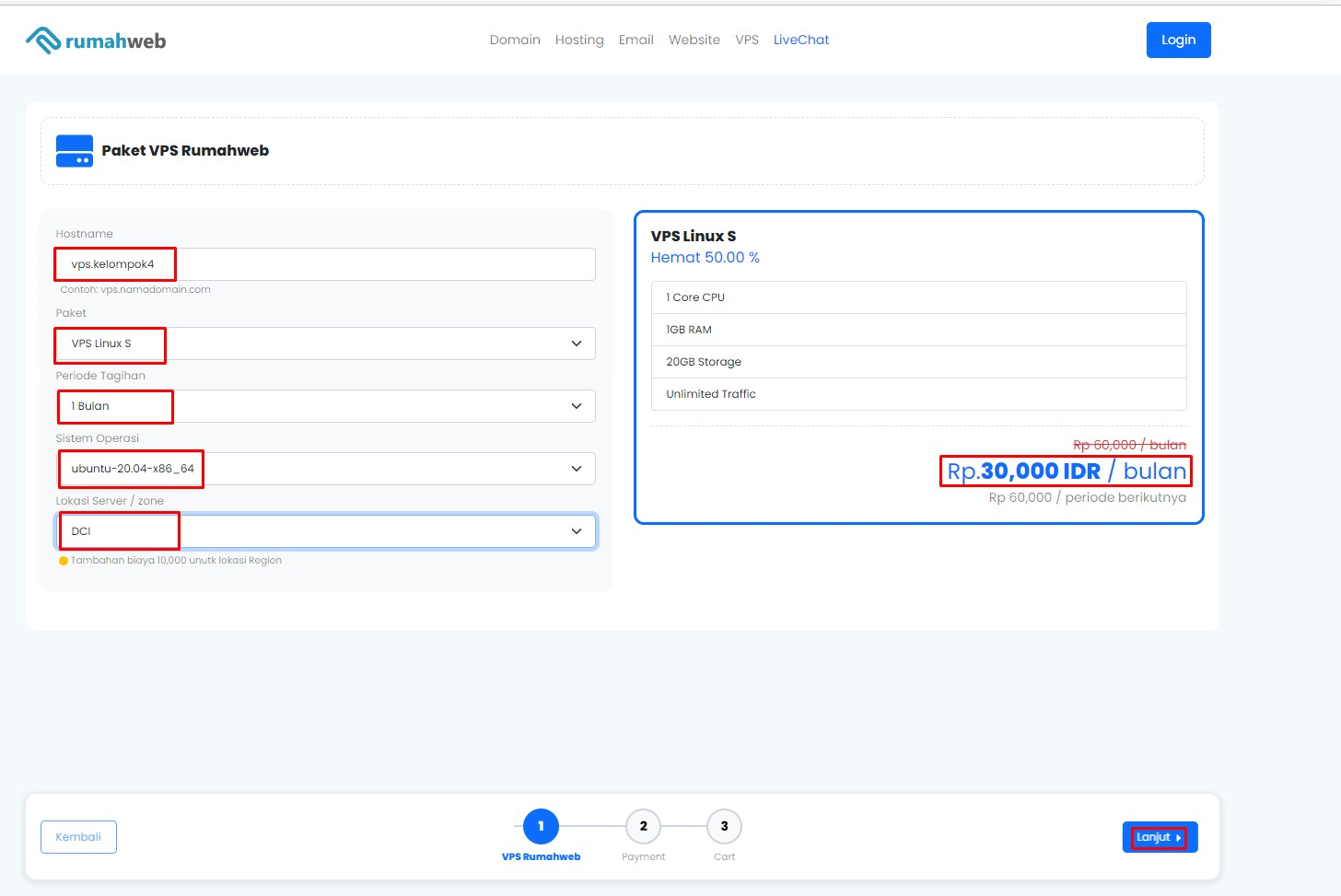Open LiveChat link

pos(801,40)
